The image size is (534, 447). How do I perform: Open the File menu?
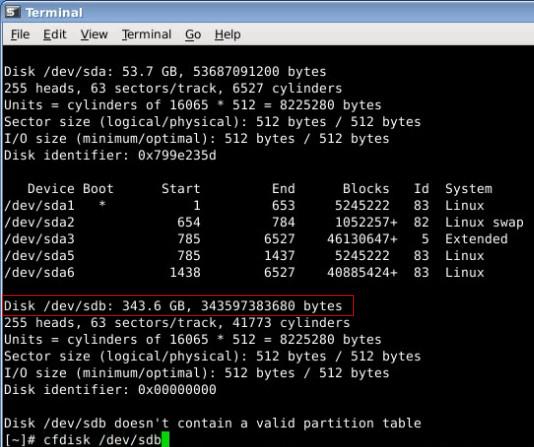pyautogui.click(x=20, y=34)
